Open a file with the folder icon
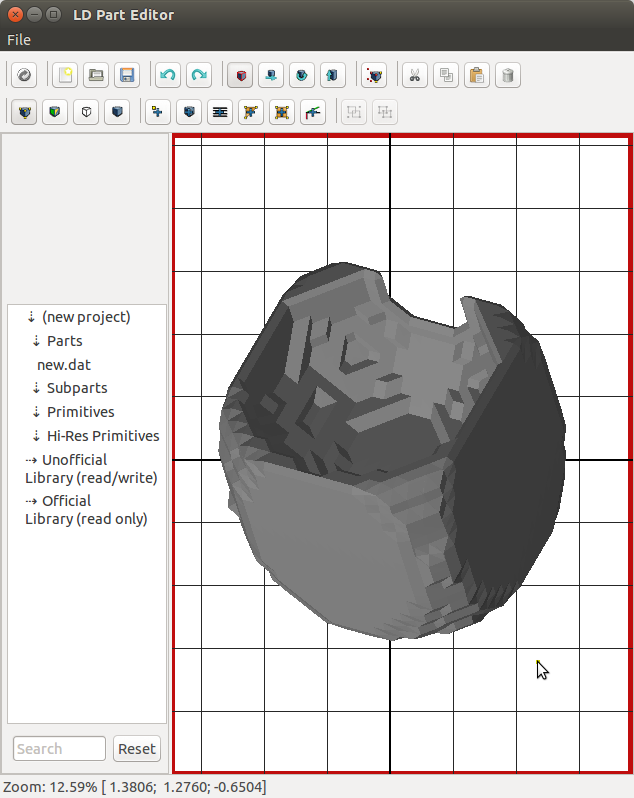 point(95,75)
